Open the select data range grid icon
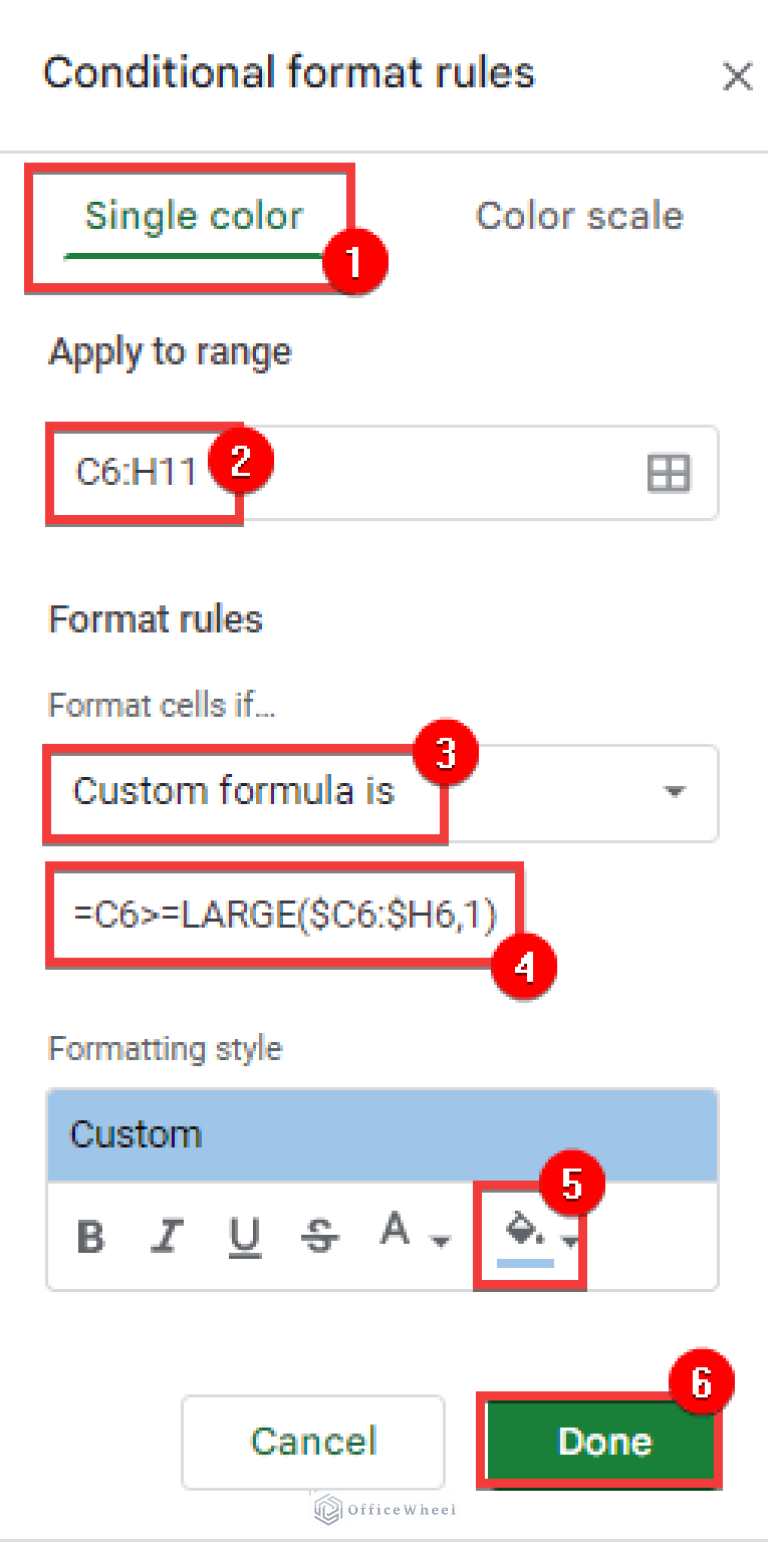This screenshot has width=768, height=1548. (669, 473)
